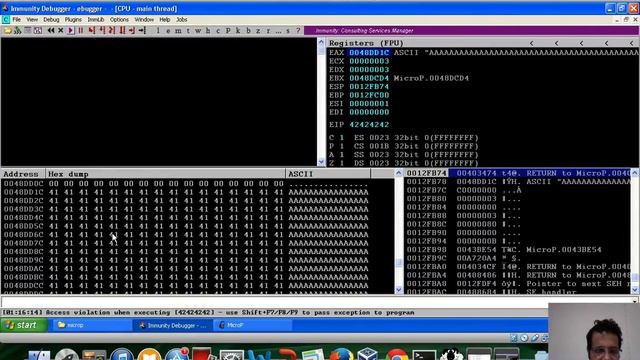This screenshot has width=640, height=360.
Task: Click the Hex dump column header
Action: coord(165,174)
